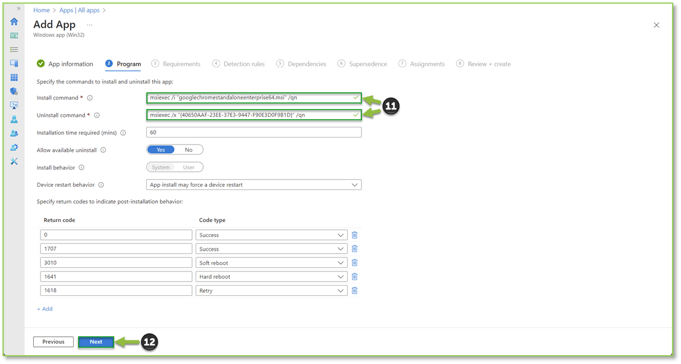Show info for Installation time required
This screenshot has width=681, height=364.
(123, 132)
